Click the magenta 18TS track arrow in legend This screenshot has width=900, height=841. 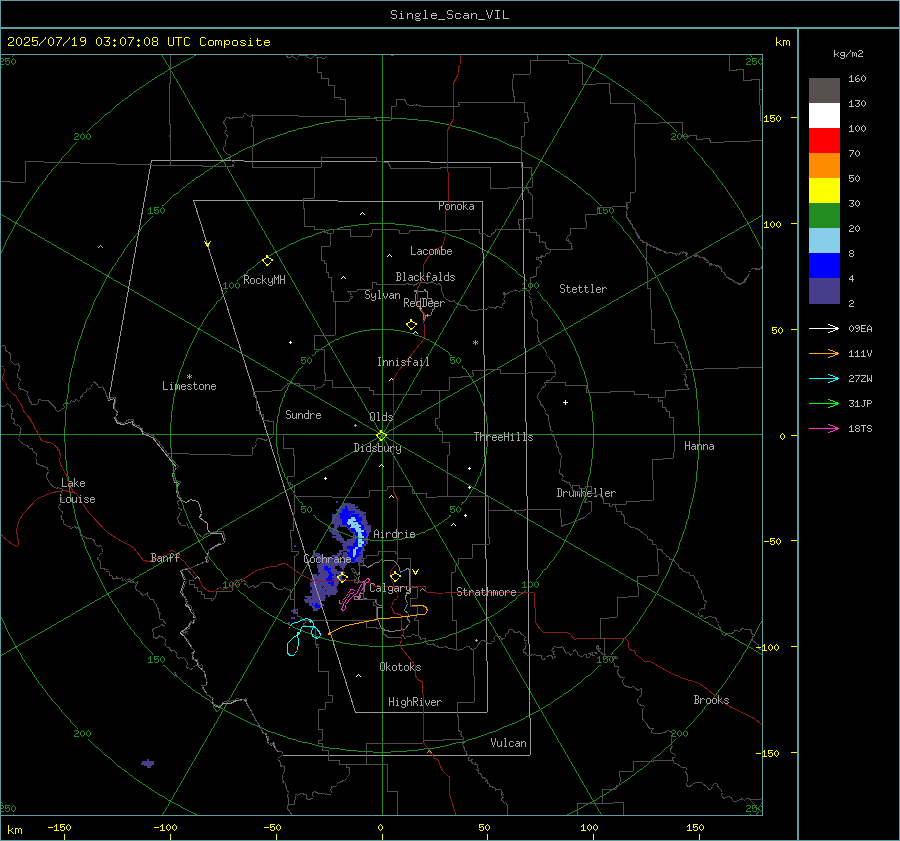click(824, 428)
